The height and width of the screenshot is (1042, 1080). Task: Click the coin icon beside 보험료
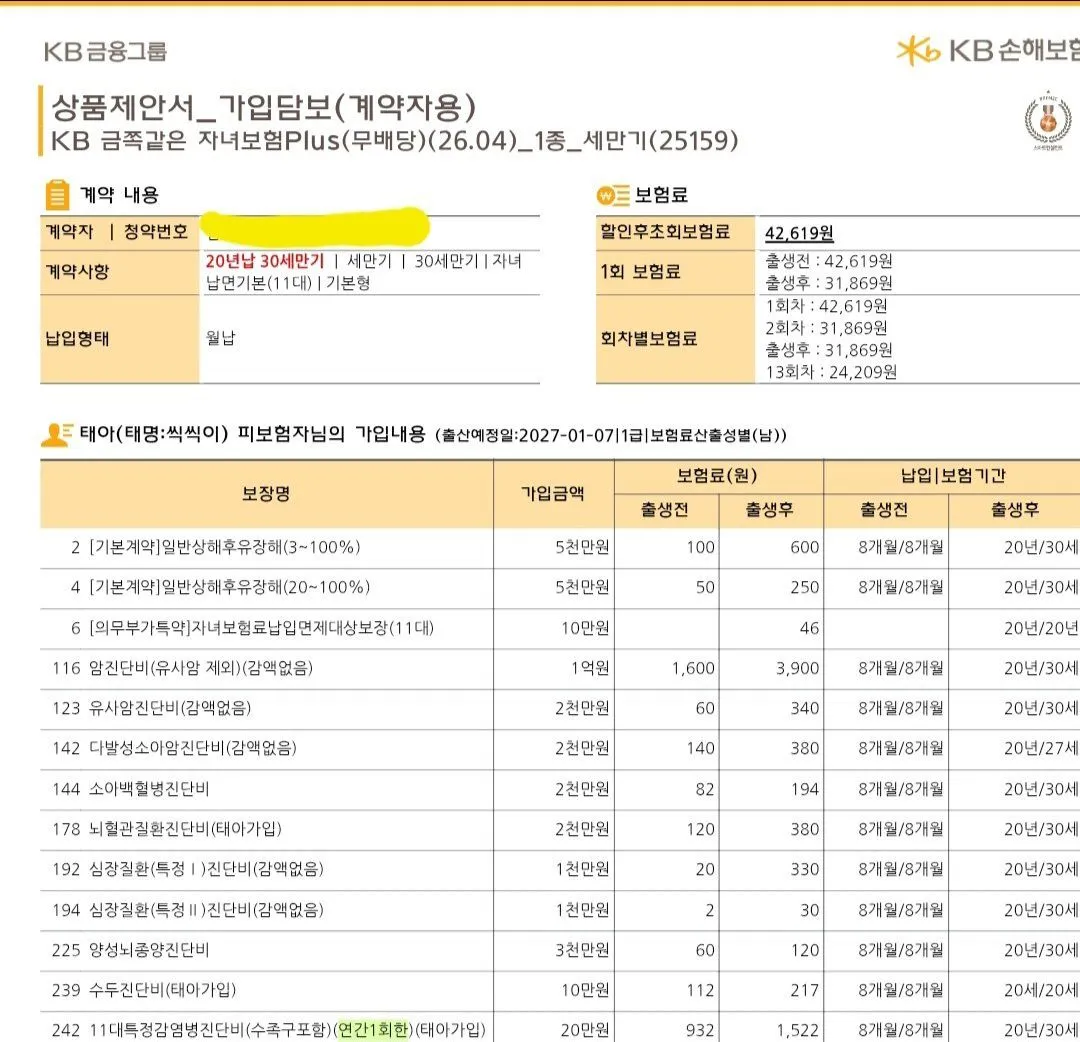[613, 196]
